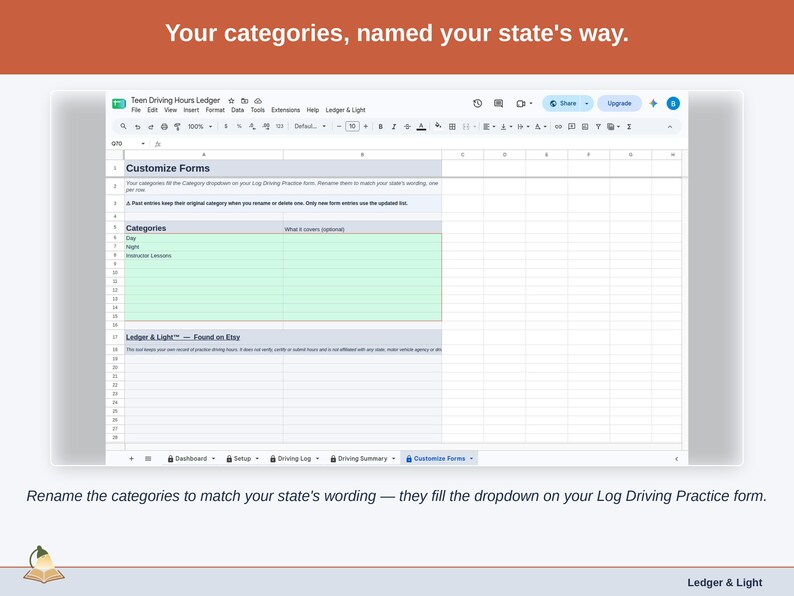Click the video meeting camera icon
This screenshot has width=794, height=596.
point(521,103)
